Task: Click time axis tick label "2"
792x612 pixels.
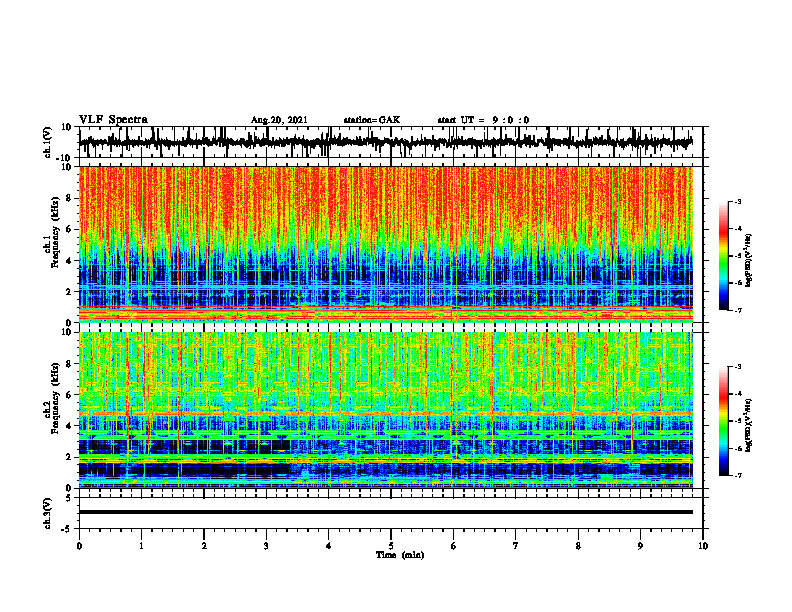Action: [204, 546]
